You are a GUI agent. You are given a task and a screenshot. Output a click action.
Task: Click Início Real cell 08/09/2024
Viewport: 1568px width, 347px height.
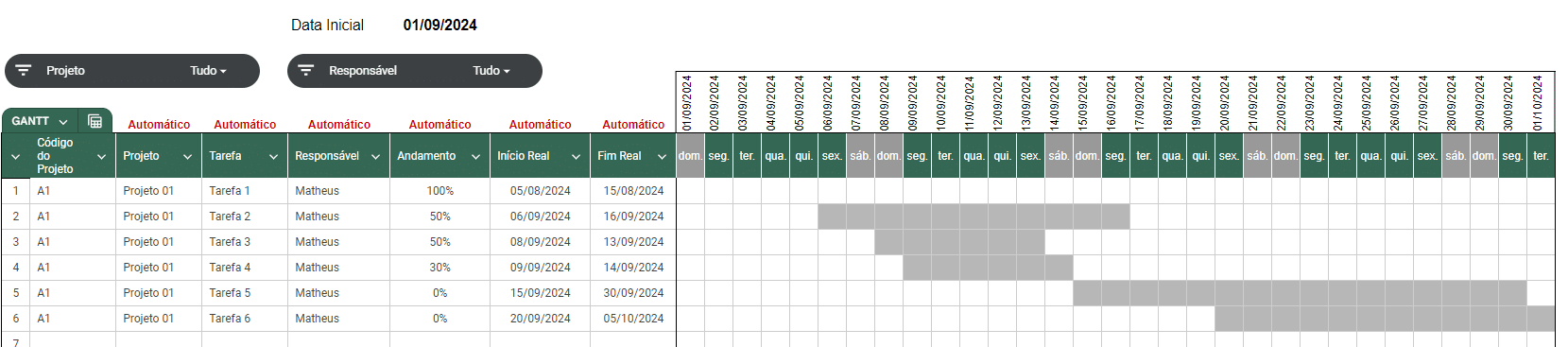coord(540,242)
